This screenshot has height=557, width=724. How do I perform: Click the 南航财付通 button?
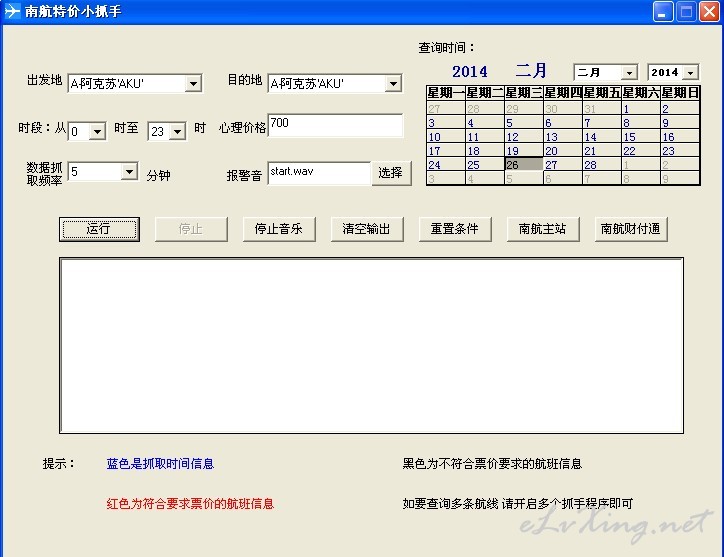click(x=631, y=229)
